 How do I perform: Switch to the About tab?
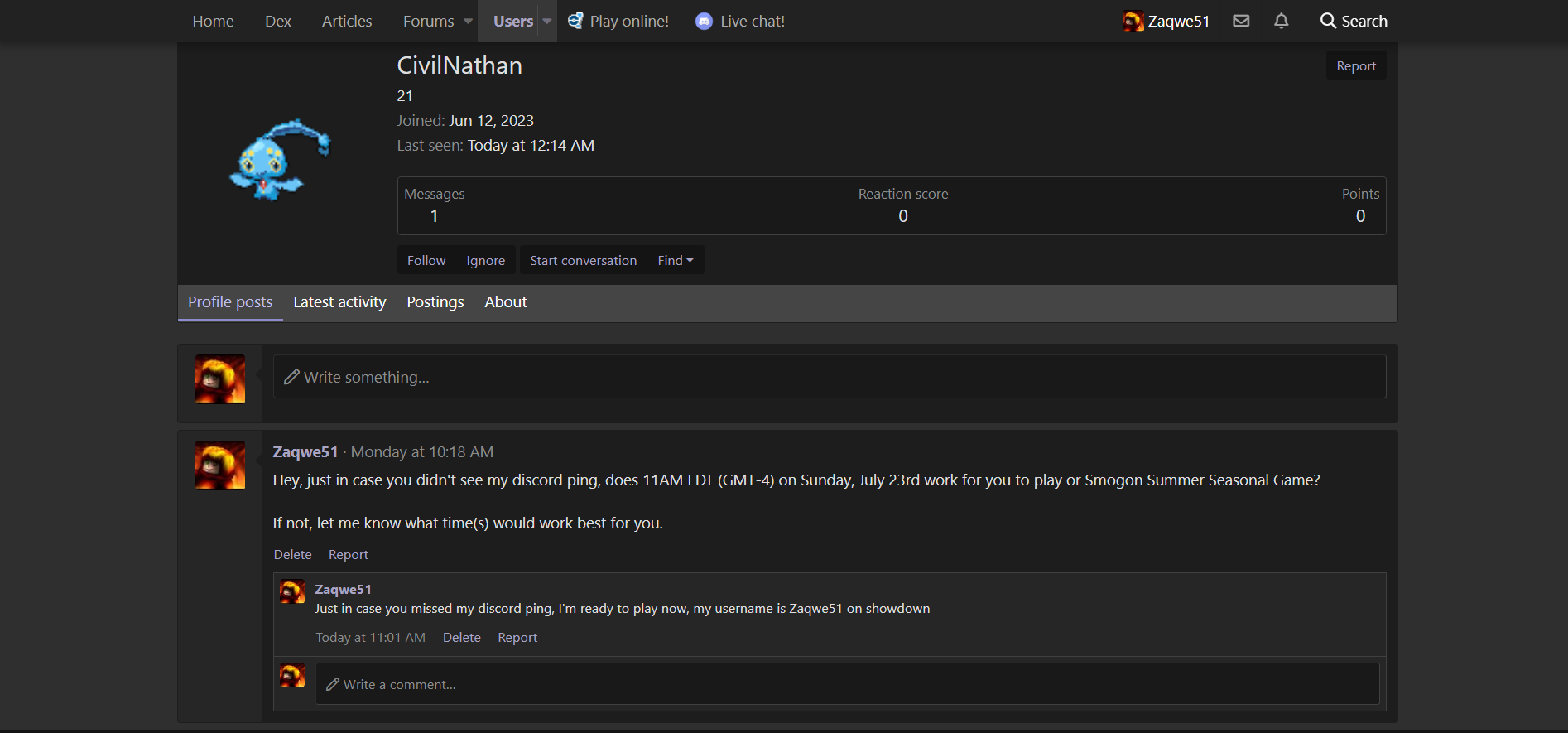coord(506,302)
